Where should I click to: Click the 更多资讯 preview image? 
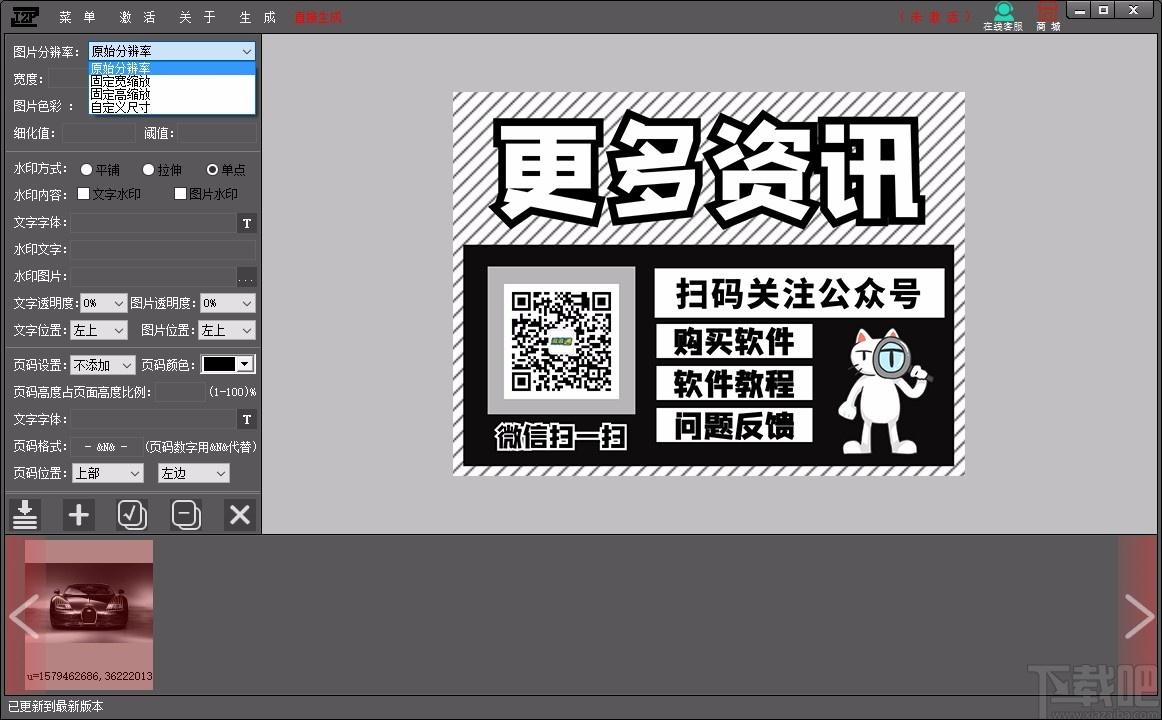tap(708, 284)
